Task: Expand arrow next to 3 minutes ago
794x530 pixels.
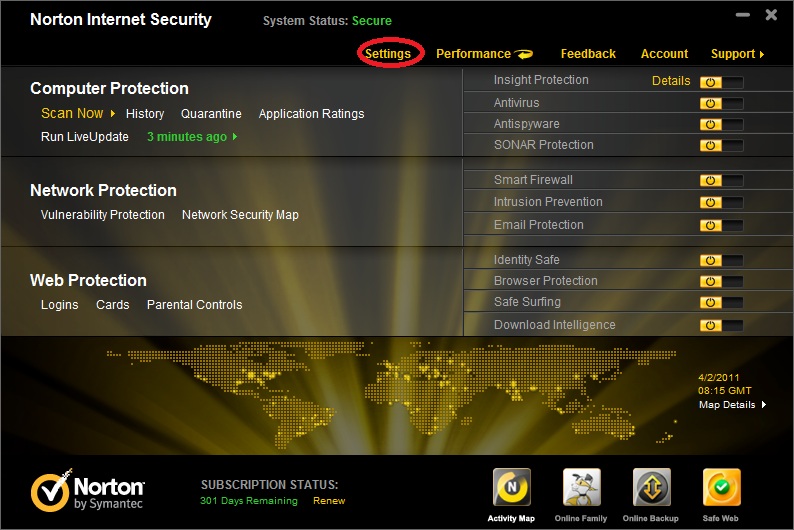Action: tap(234, 137)
